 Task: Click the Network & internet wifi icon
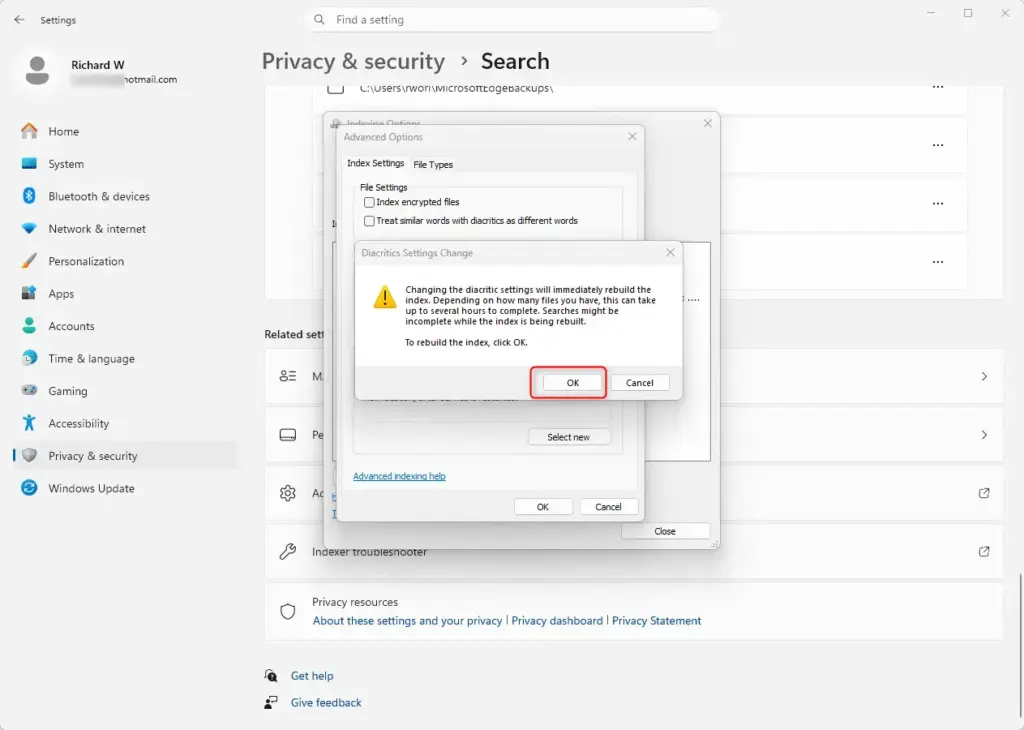click(x=29, y=229)
